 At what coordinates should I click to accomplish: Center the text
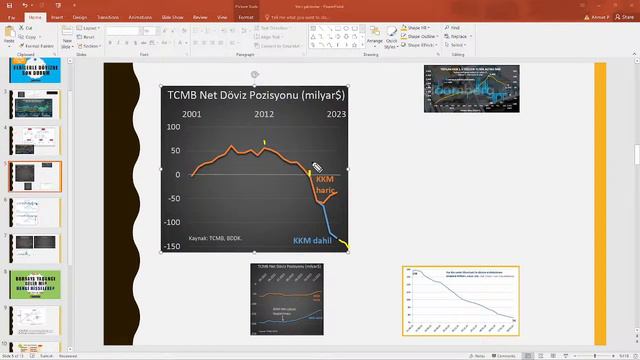(204, 42)
